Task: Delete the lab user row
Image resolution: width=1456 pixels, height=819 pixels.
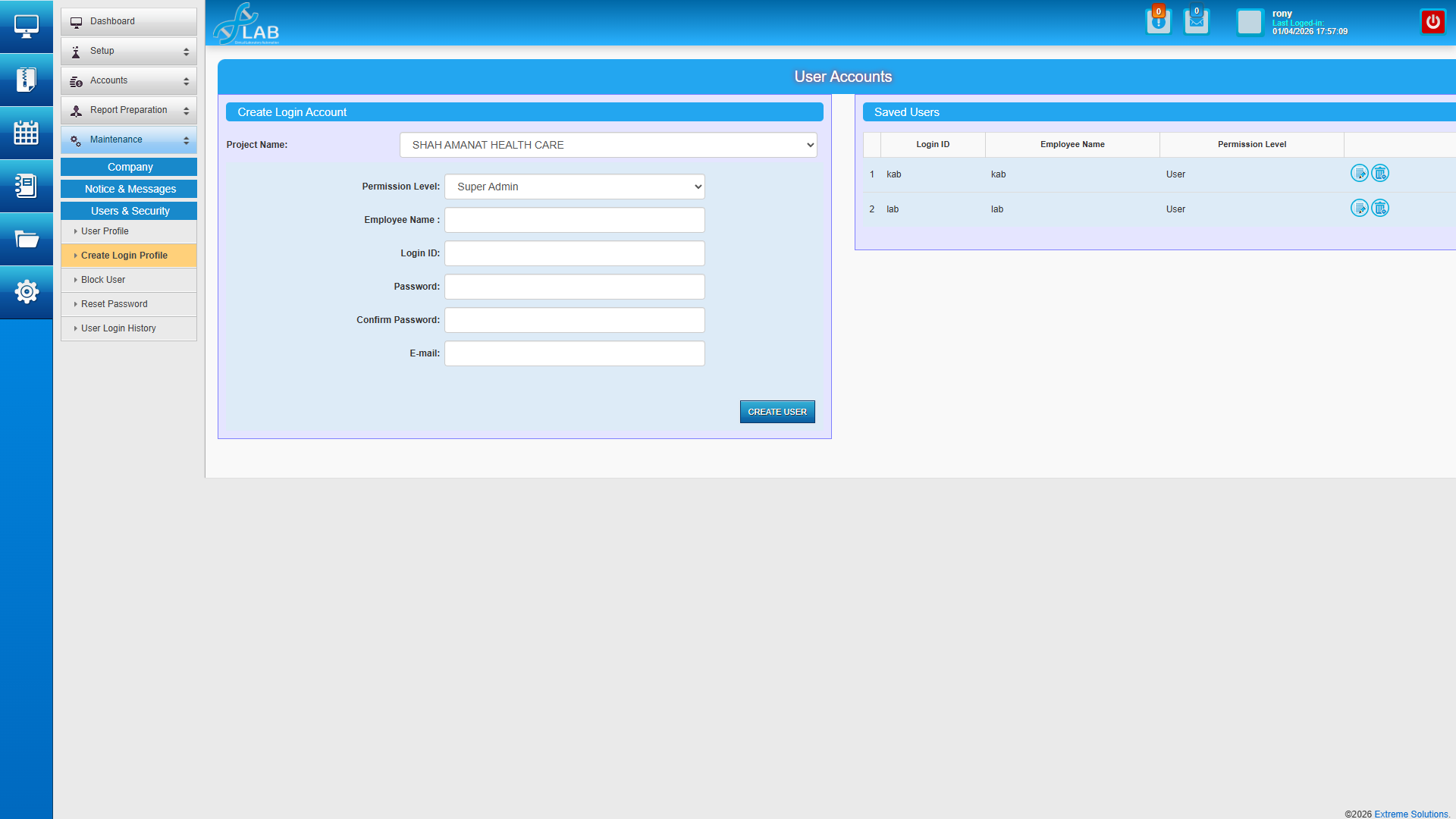Action: (1380, 209)
